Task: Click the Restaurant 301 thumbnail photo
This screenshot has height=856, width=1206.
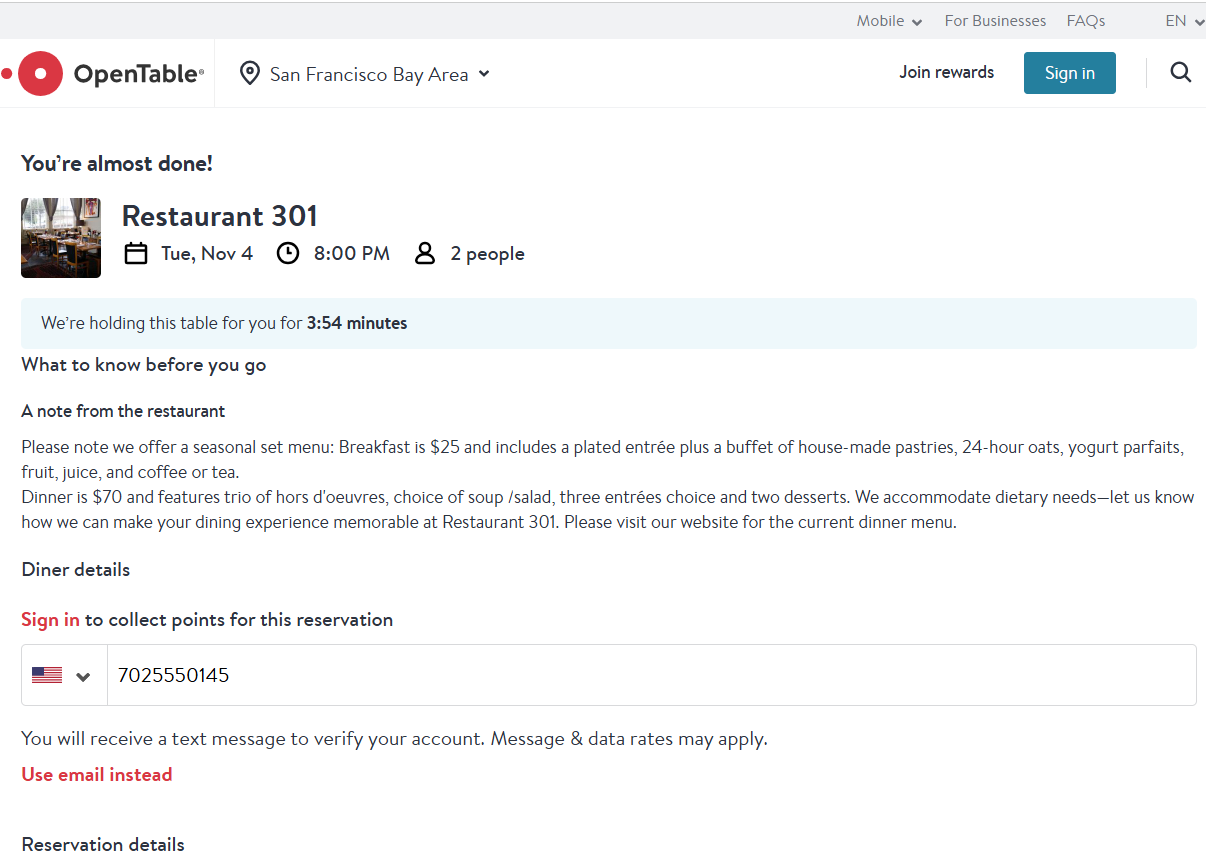Action: (x=61, y=238)
